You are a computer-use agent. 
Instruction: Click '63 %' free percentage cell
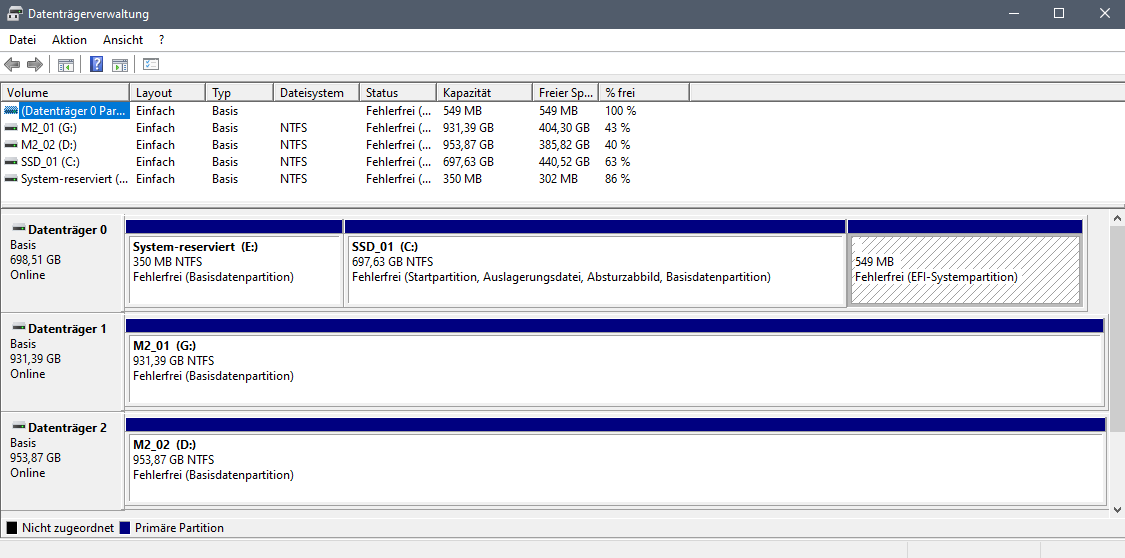coord(618,162)
